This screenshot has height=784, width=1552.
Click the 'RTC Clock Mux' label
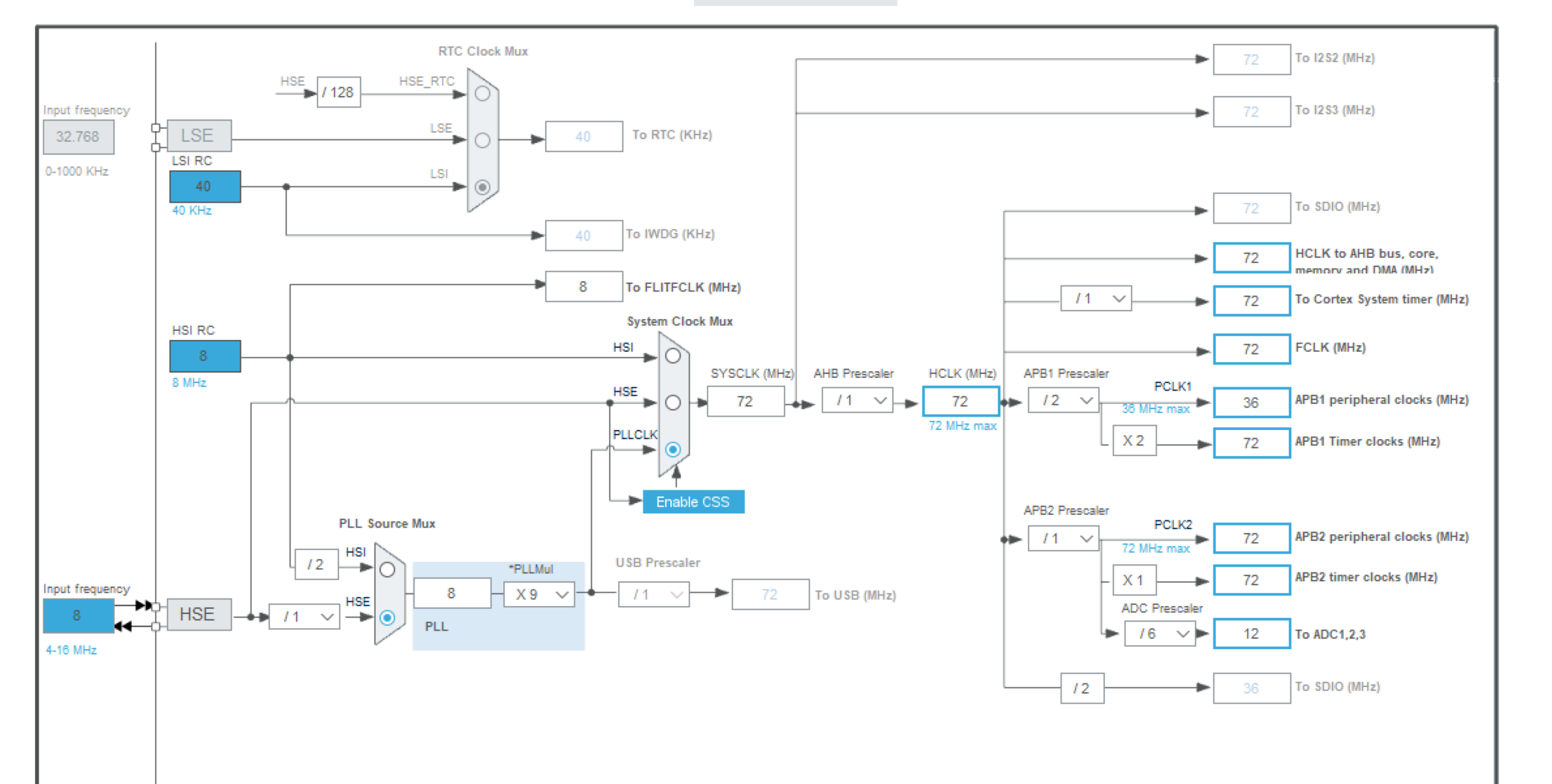click(x=483, y=51)
